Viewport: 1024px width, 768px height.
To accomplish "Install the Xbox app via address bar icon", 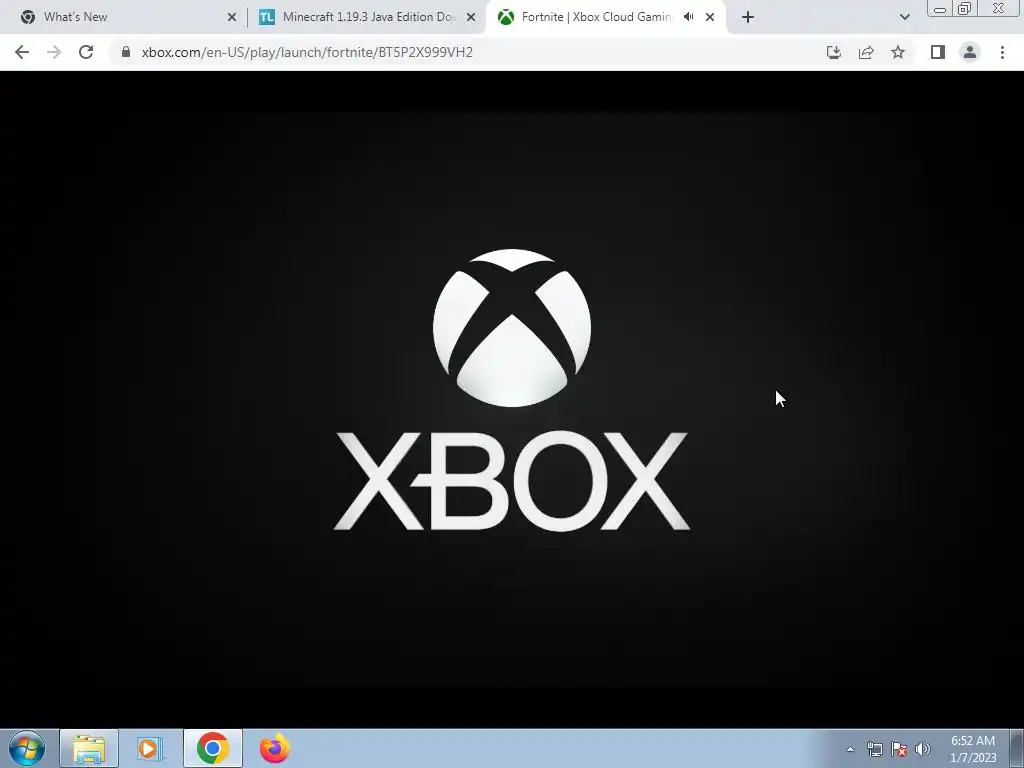I will point(834,52).
